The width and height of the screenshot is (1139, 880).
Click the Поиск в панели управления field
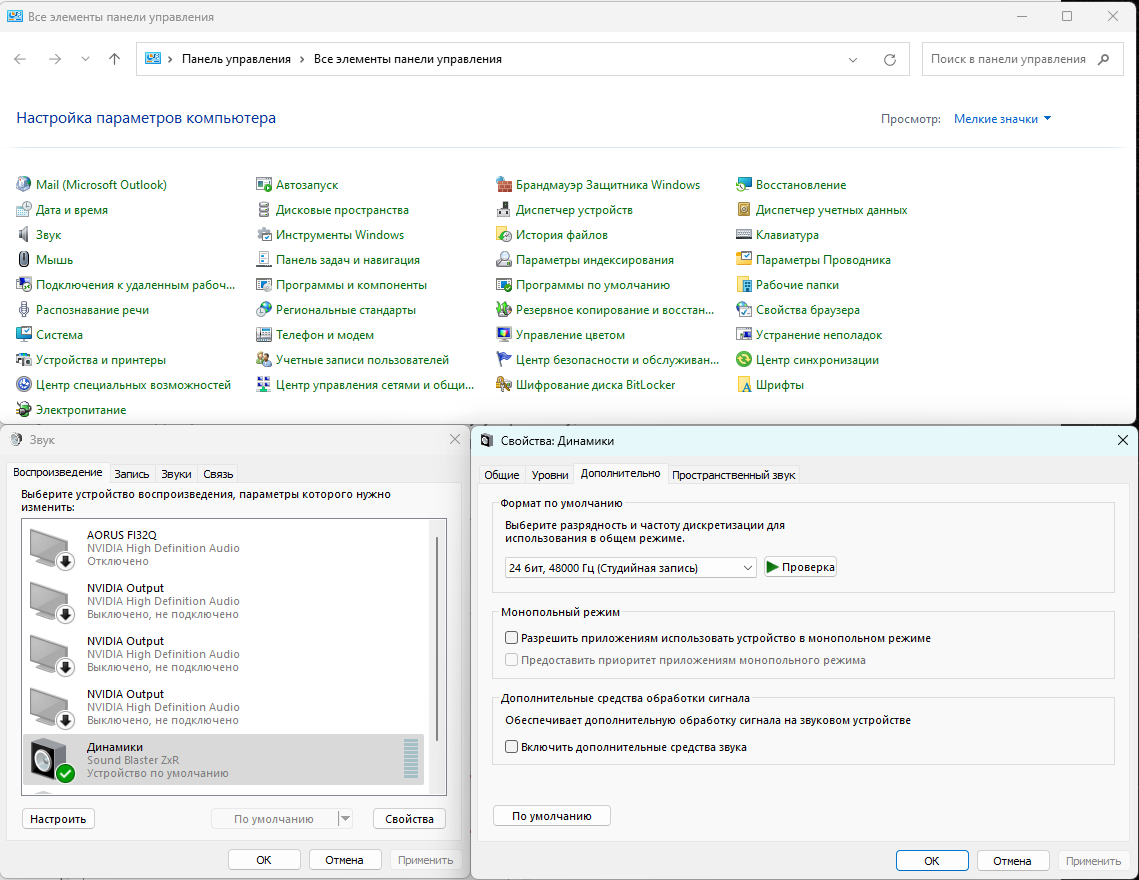coord(1008,59)
